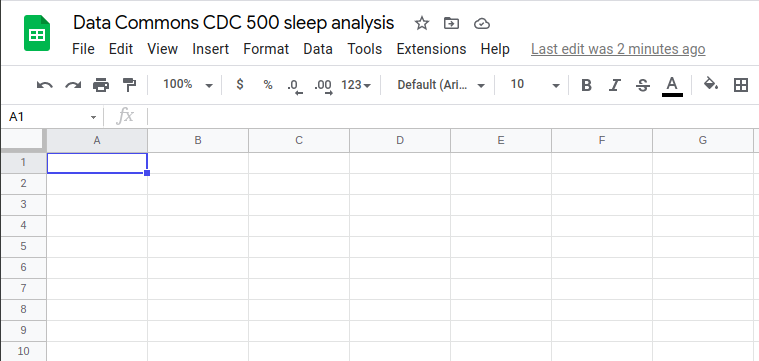This screenshot has height=361, width=759.
Task: Click the Print icon
Action: (101, 85)
